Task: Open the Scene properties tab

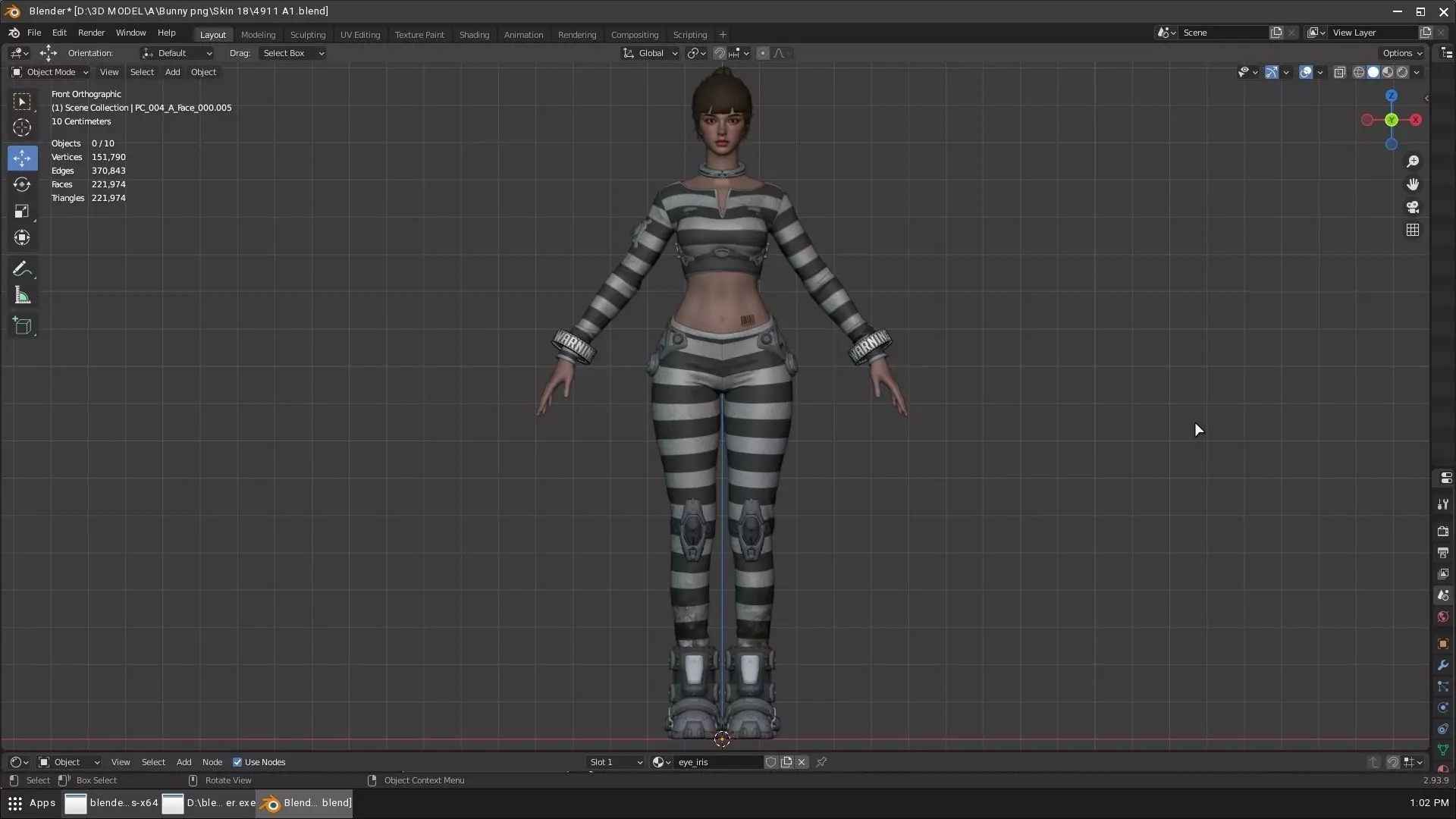Action: coord(1442,595)
